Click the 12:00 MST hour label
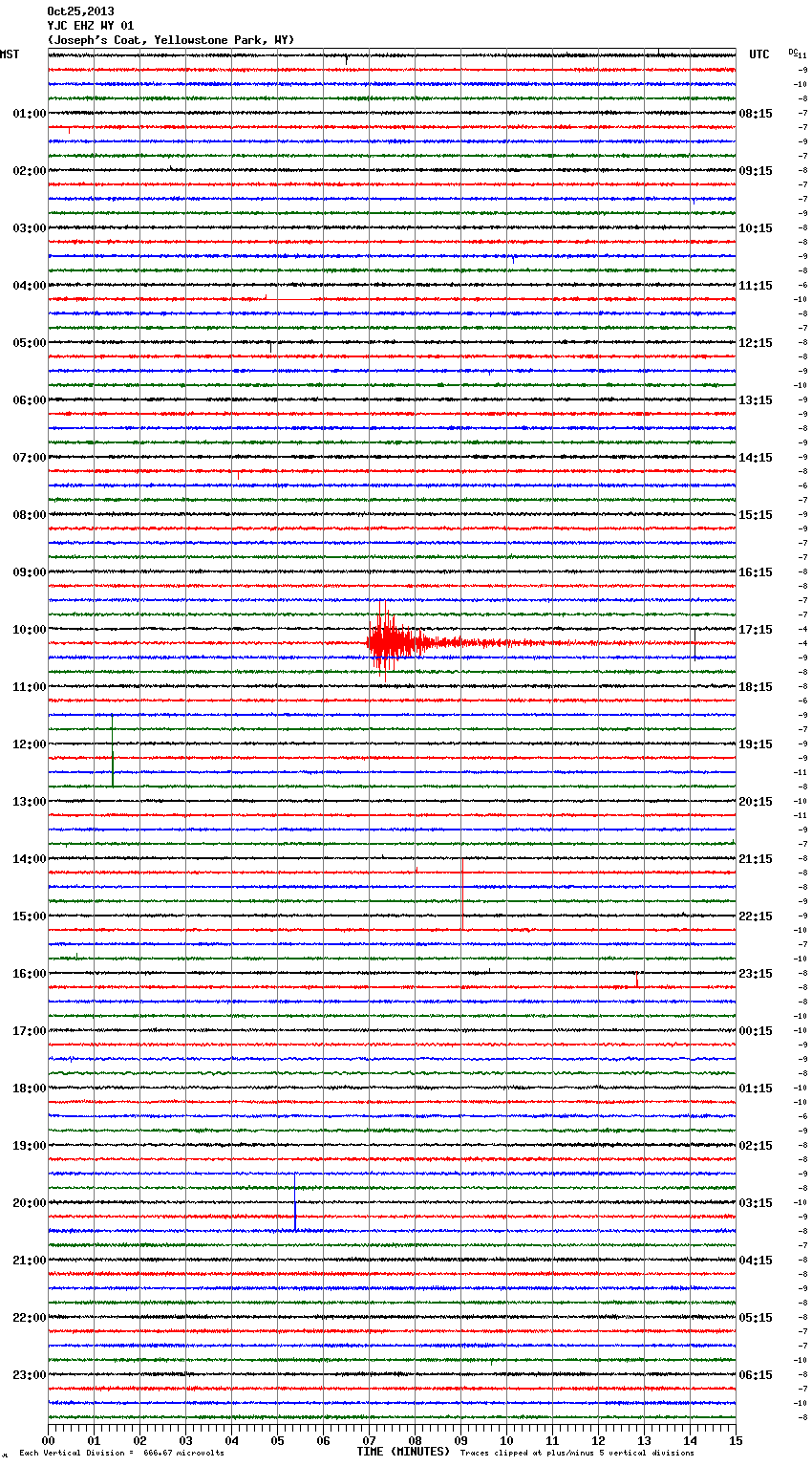Screen dimensions: 812x1466 [x=30, y=744]
